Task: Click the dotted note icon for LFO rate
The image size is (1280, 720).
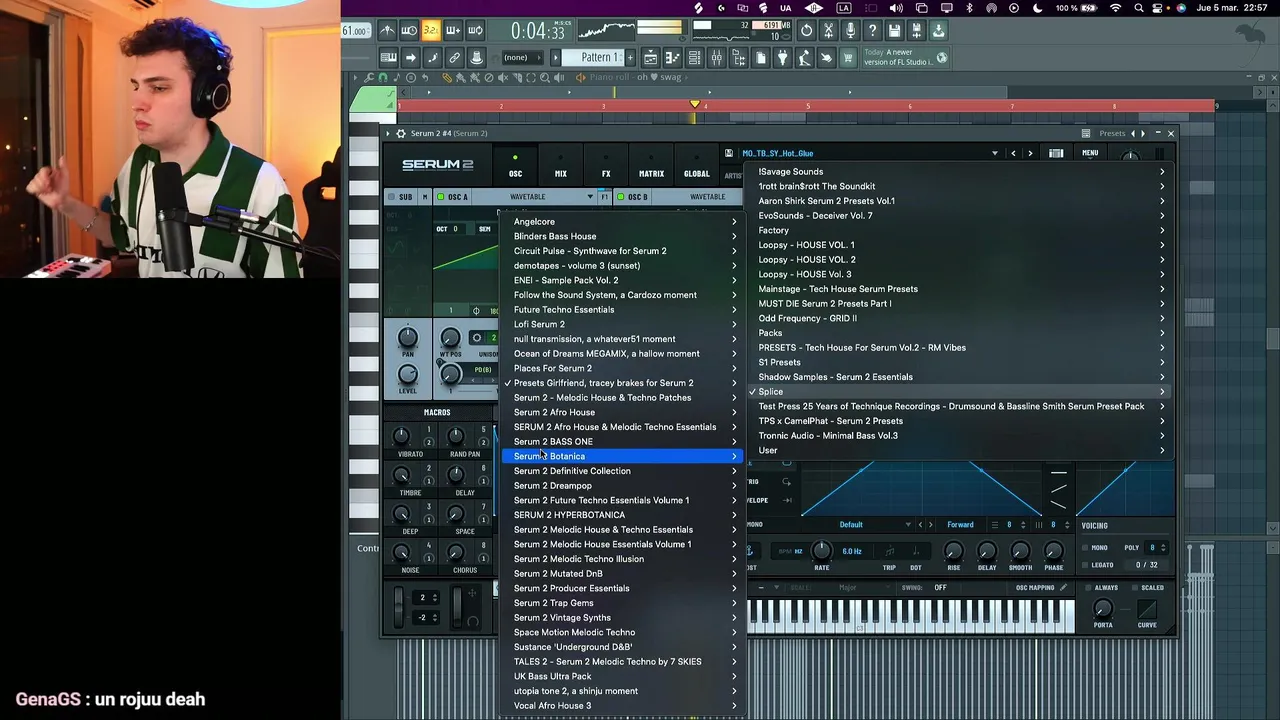Action: coord(916,551)
